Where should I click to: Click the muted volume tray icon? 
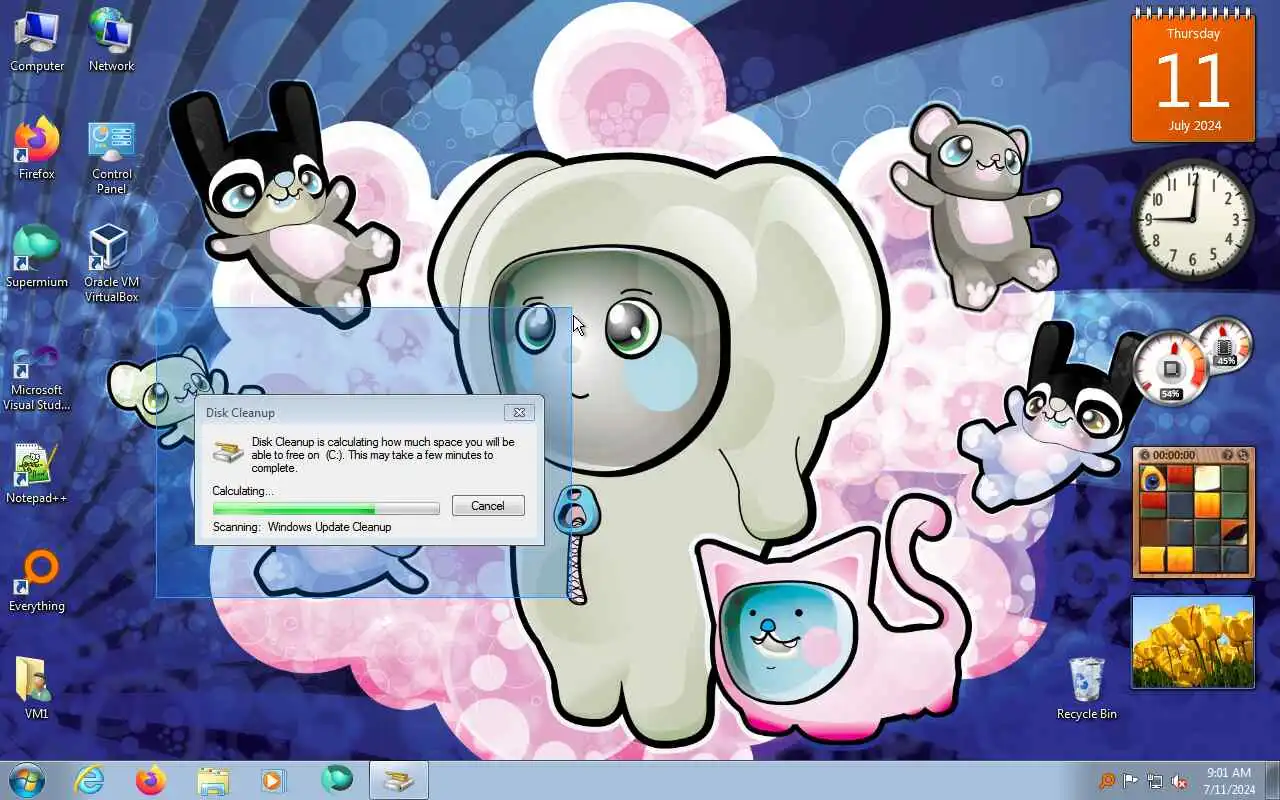coord(1179,781)
